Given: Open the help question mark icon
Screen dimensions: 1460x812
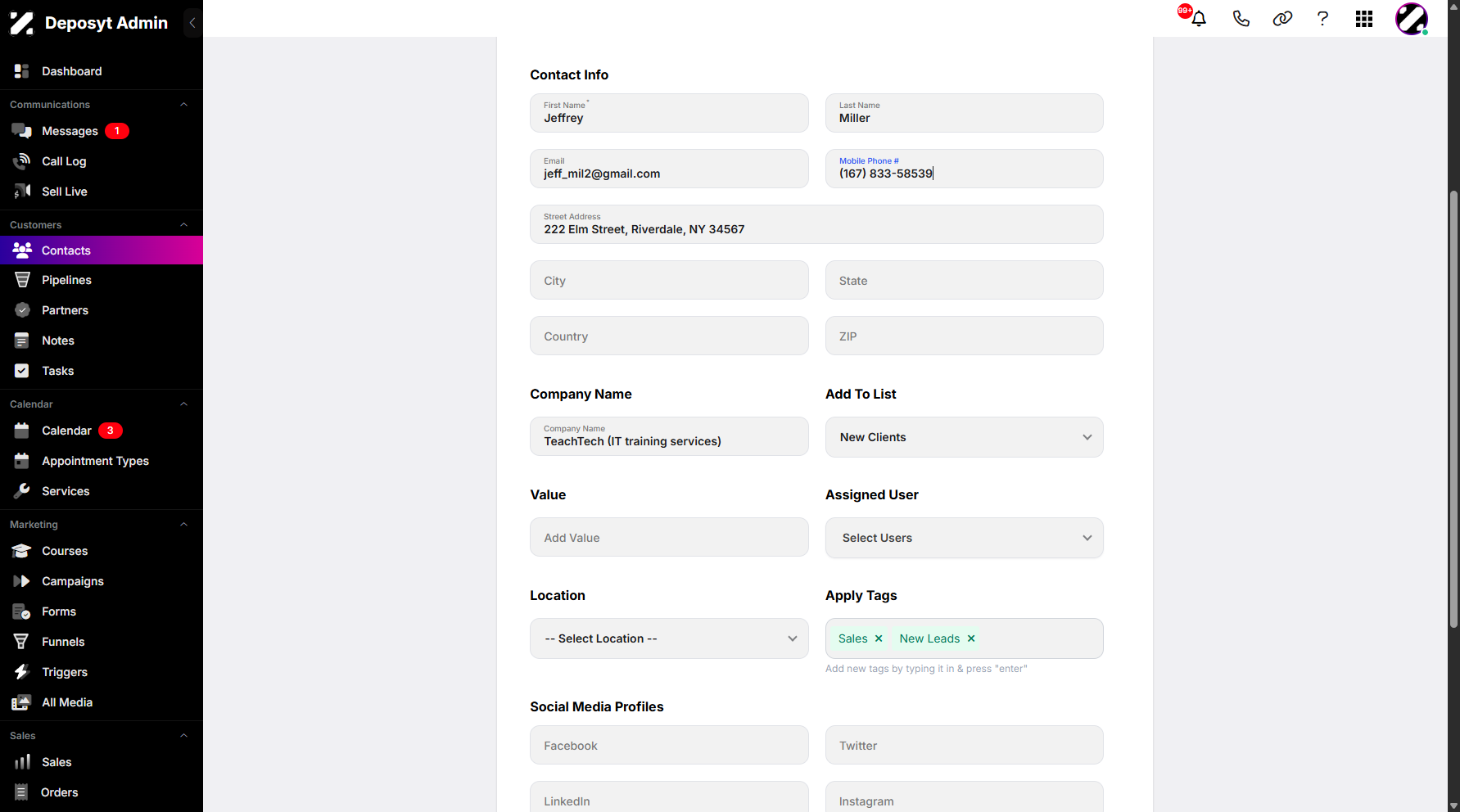Looking at the screenshot, I should pyautogui.click(x=1322, y=19).
